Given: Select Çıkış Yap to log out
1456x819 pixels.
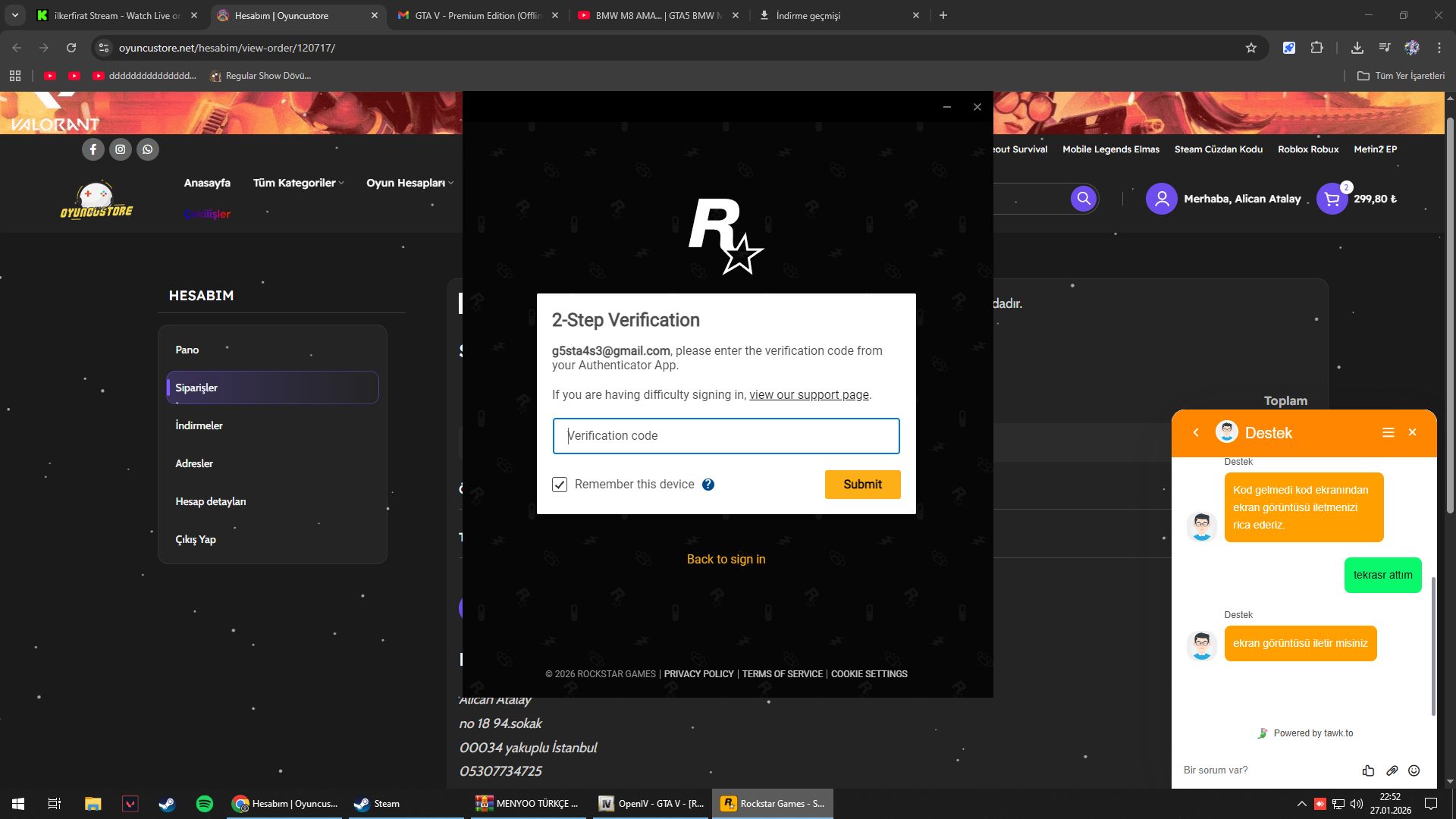Looking at the screenshot, I should click(196, 539).
